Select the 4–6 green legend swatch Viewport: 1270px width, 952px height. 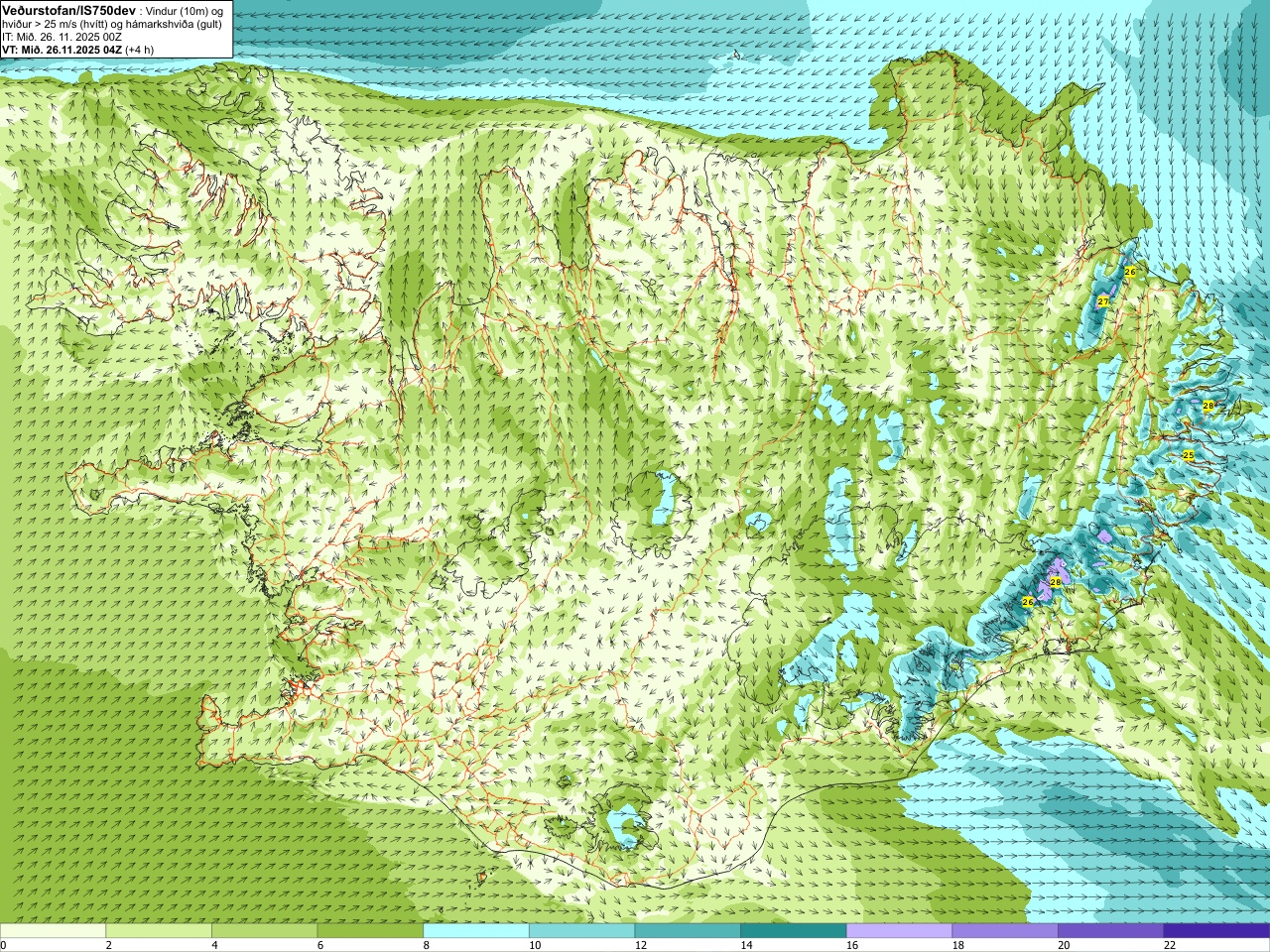(x=264, y=931)
